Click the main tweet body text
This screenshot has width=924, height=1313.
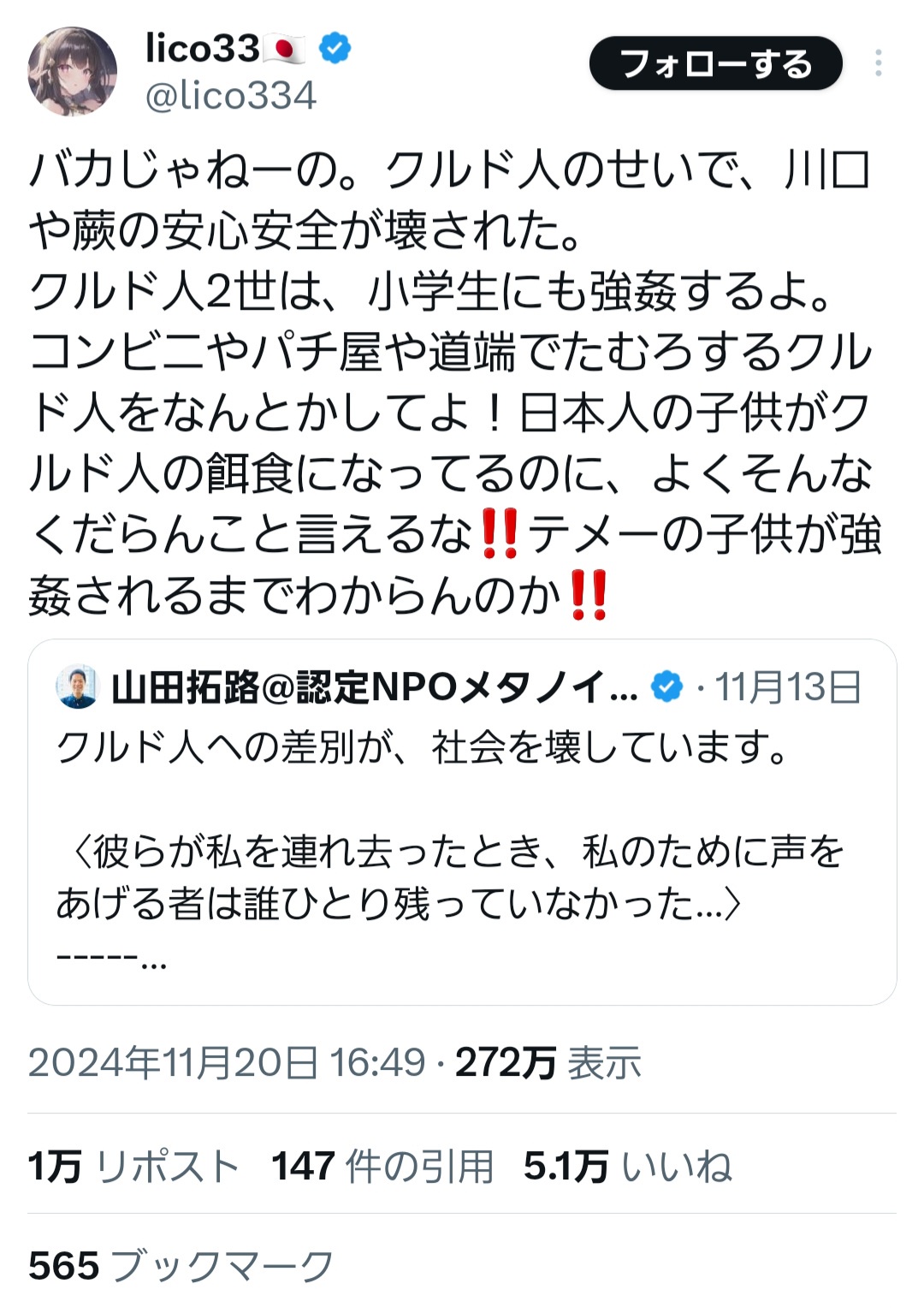453,383
